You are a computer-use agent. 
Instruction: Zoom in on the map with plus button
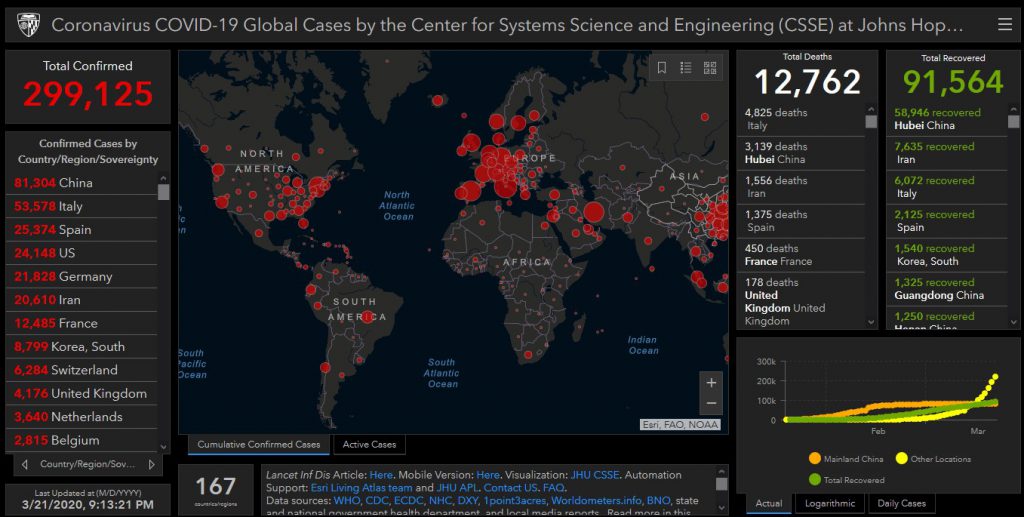tap(711, 383)
